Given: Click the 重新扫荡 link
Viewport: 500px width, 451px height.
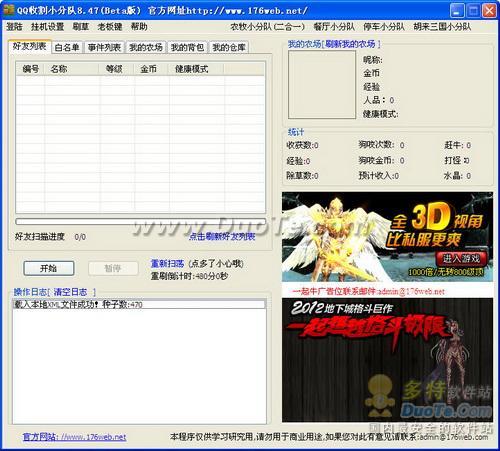Looking at the screenshot, I should coord(167,264).
